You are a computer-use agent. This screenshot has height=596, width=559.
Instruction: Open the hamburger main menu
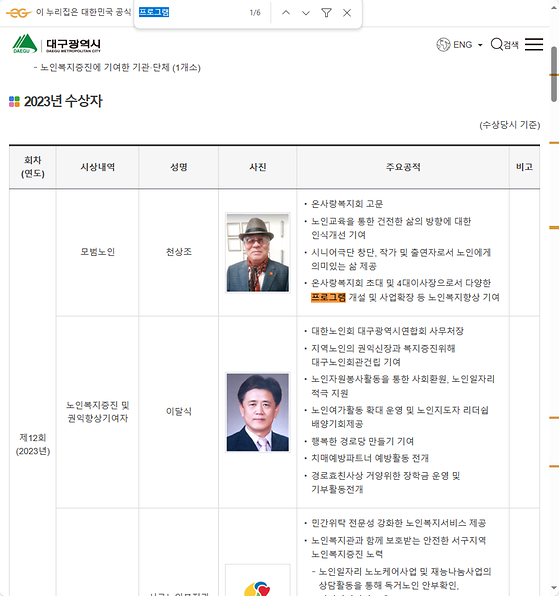(x=534, y=44)
